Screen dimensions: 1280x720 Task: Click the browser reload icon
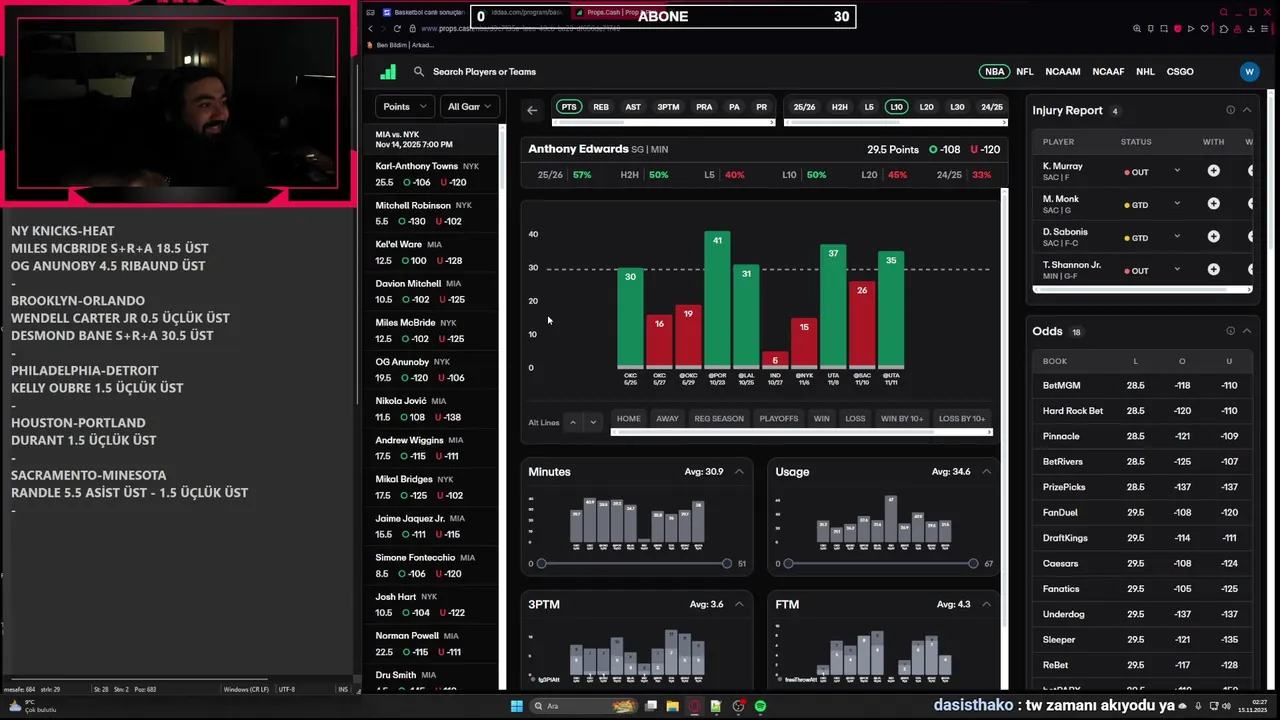(397, 29)
